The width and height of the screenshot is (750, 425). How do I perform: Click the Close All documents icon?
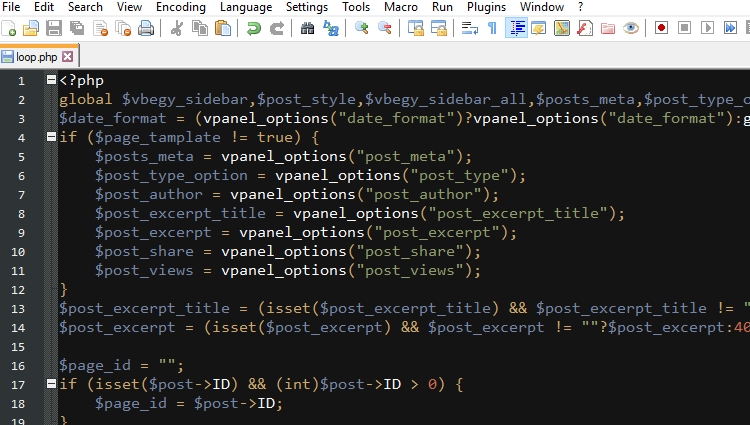tap(123, 28)
